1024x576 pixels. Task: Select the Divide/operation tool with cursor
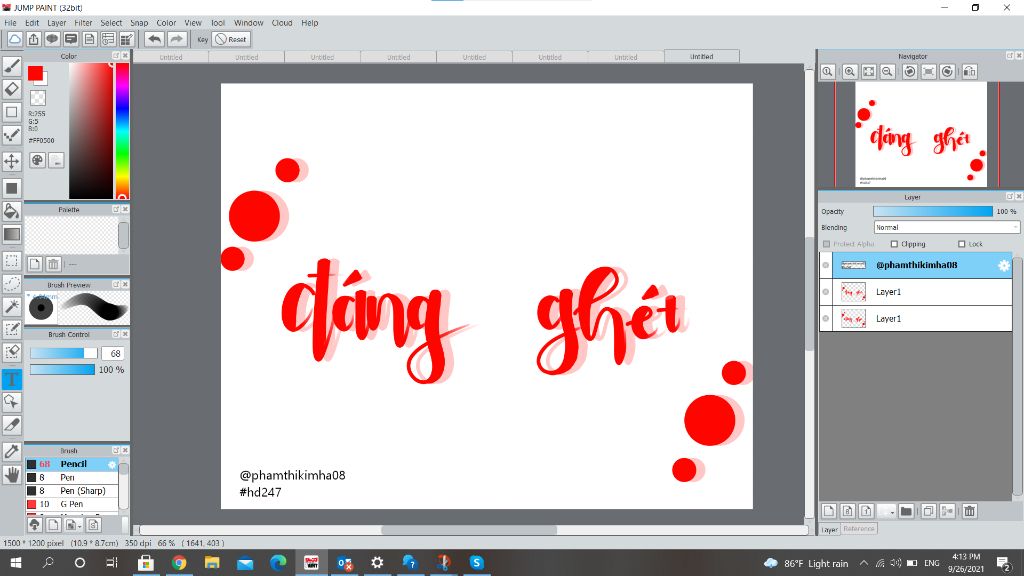(12, 401)
